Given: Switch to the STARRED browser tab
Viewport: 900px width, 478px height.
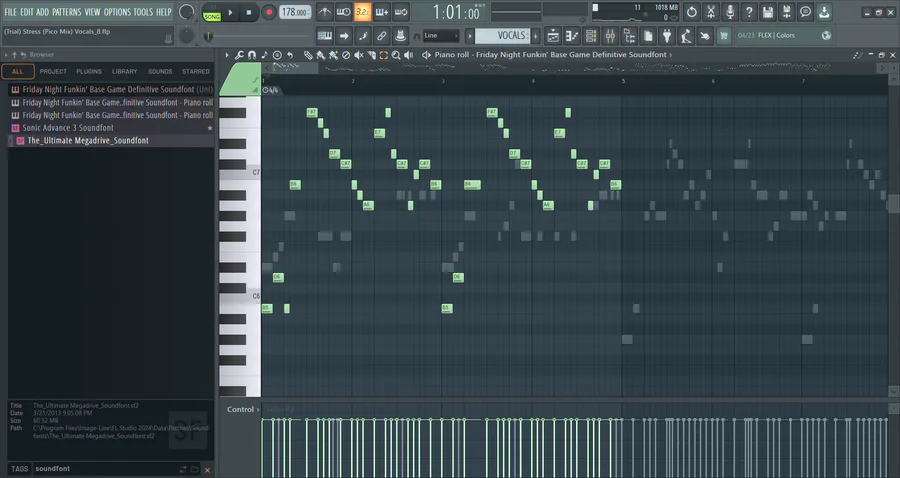Looking at the screenshot, I should pos(196,72).
